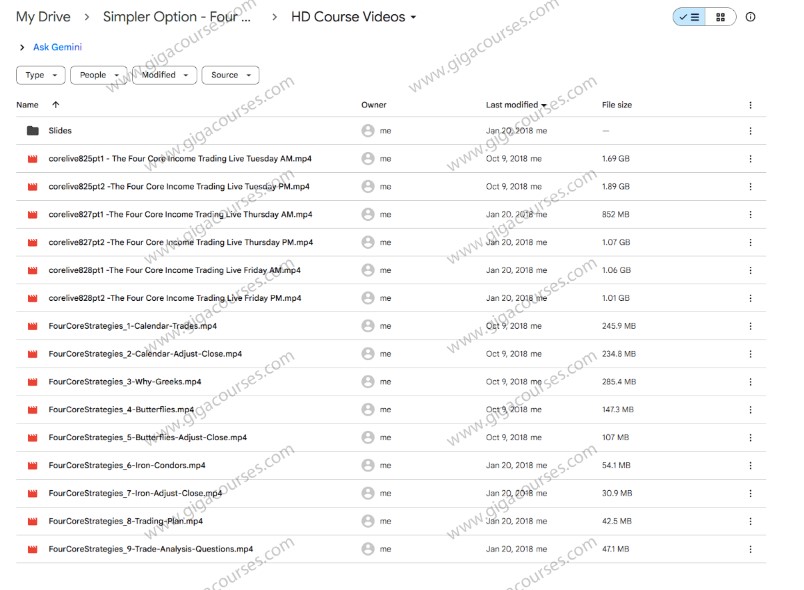804x590 pixels.
Task: Toggle the Last modified sort direction
Action: (545, 104)
